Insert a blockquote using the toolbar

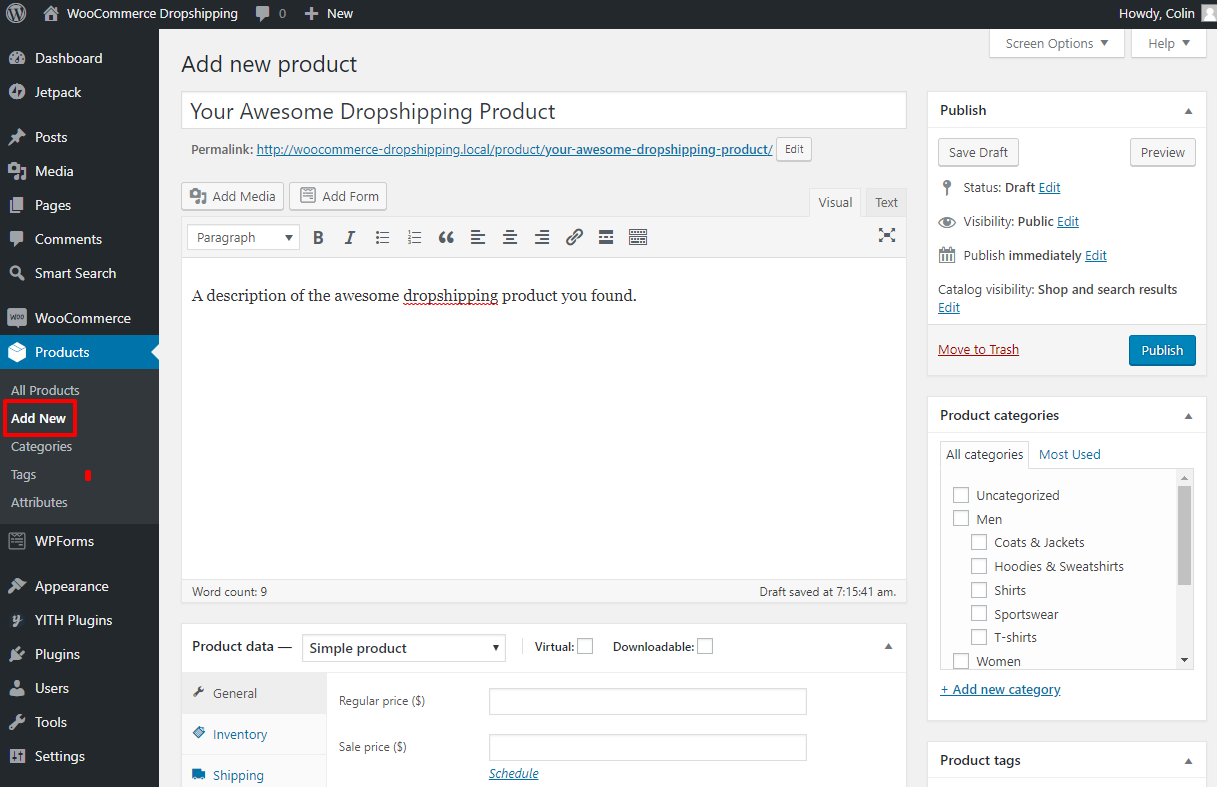pyautogui.click(x=446, y=238)
